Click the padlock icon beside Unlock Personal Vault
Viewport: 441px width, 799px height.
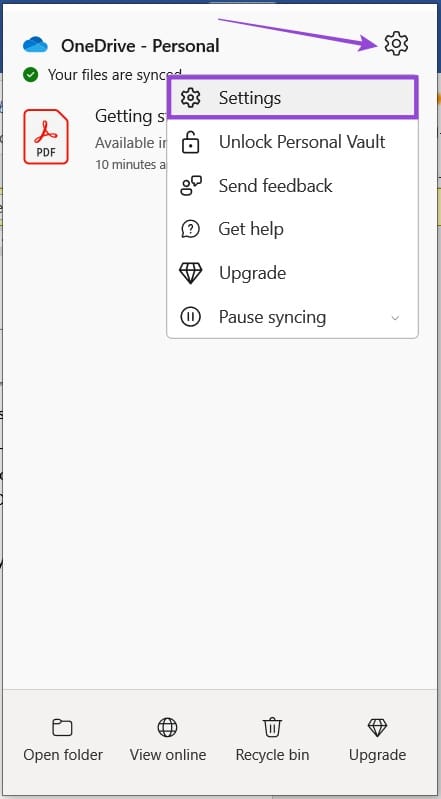point(191,142)
